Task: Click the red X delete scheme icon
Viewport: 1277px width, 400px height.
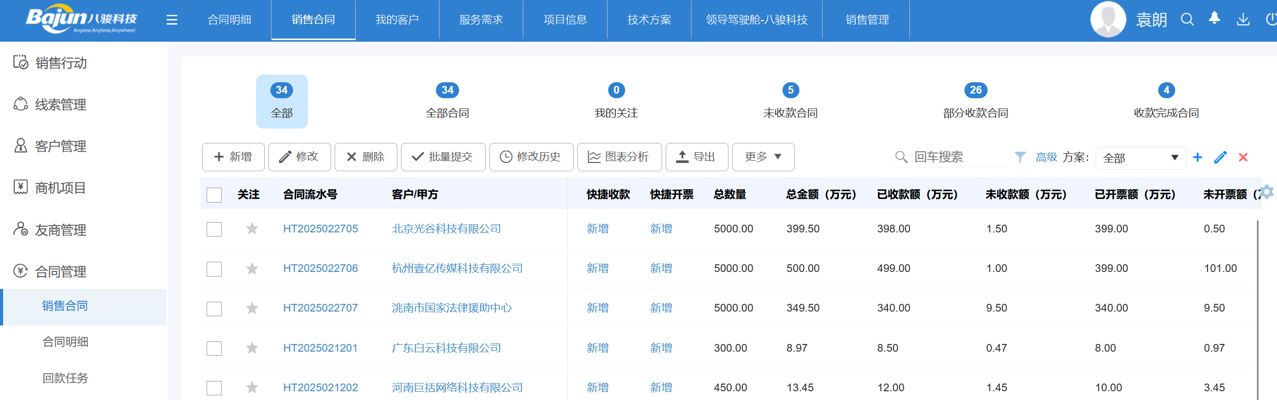Action: pos(1243,157)
